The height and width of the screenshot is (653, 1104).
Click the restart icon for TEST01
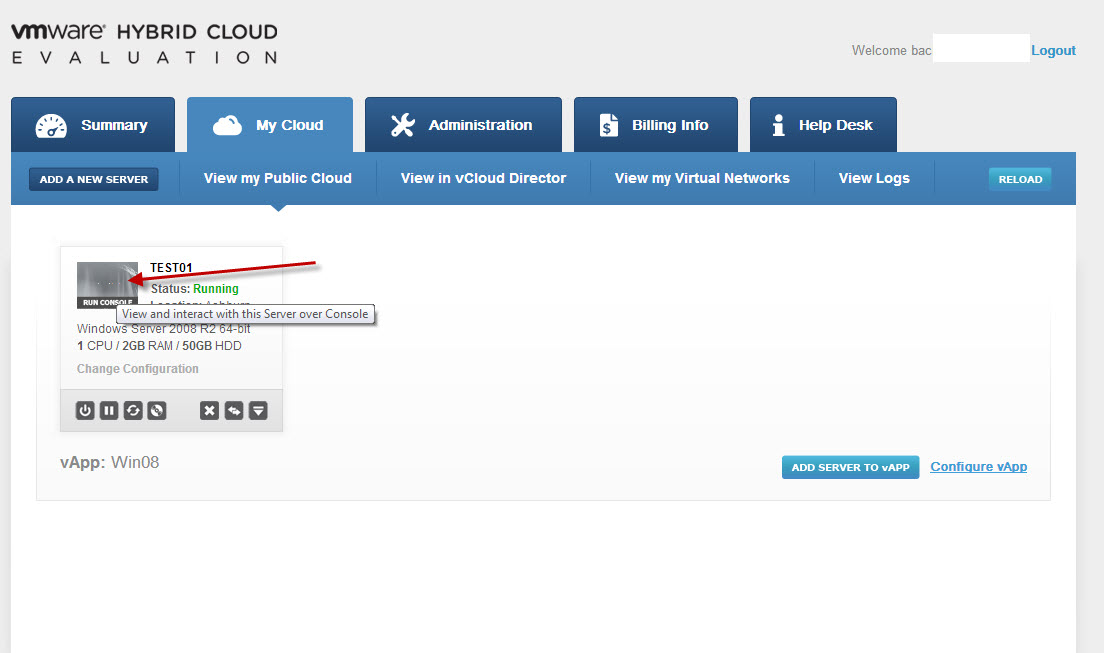pyautogui.click(x=133, y=411)
